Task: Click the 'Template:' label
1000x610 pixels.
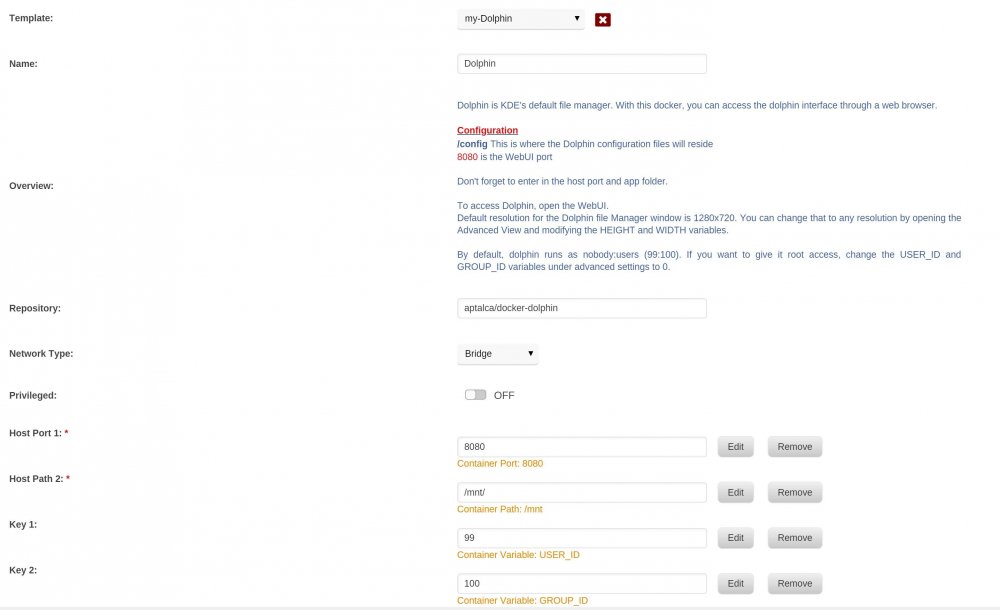Action: [x=31, y=18]
